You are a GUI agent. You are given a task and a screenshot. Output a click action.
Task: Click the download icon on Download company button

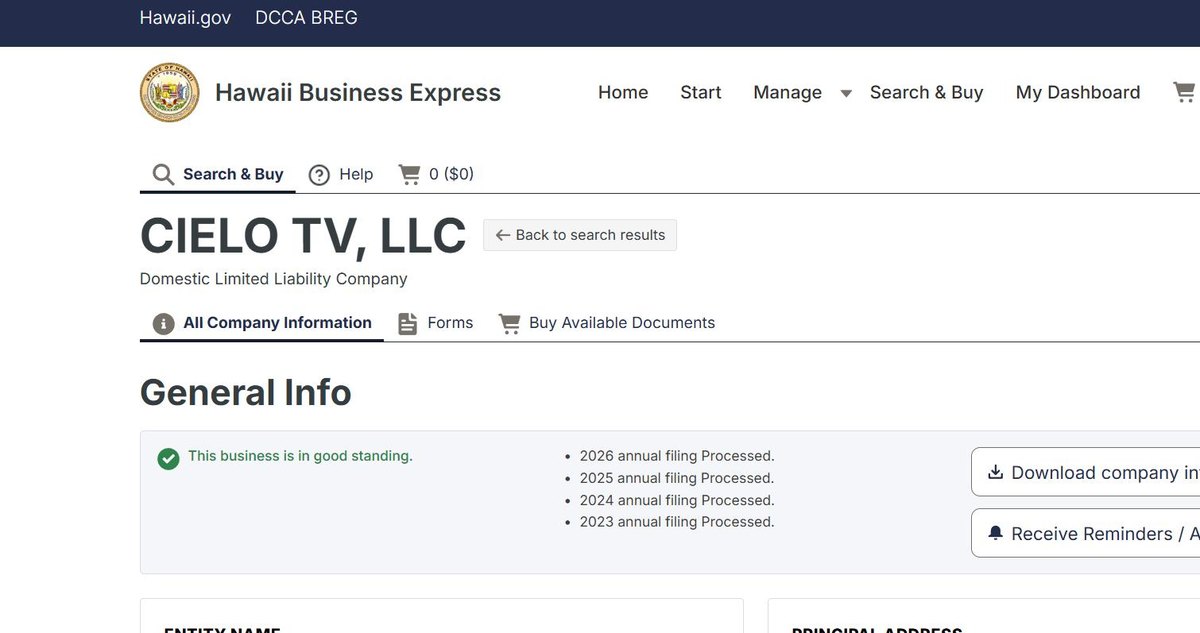pos(995,473)
